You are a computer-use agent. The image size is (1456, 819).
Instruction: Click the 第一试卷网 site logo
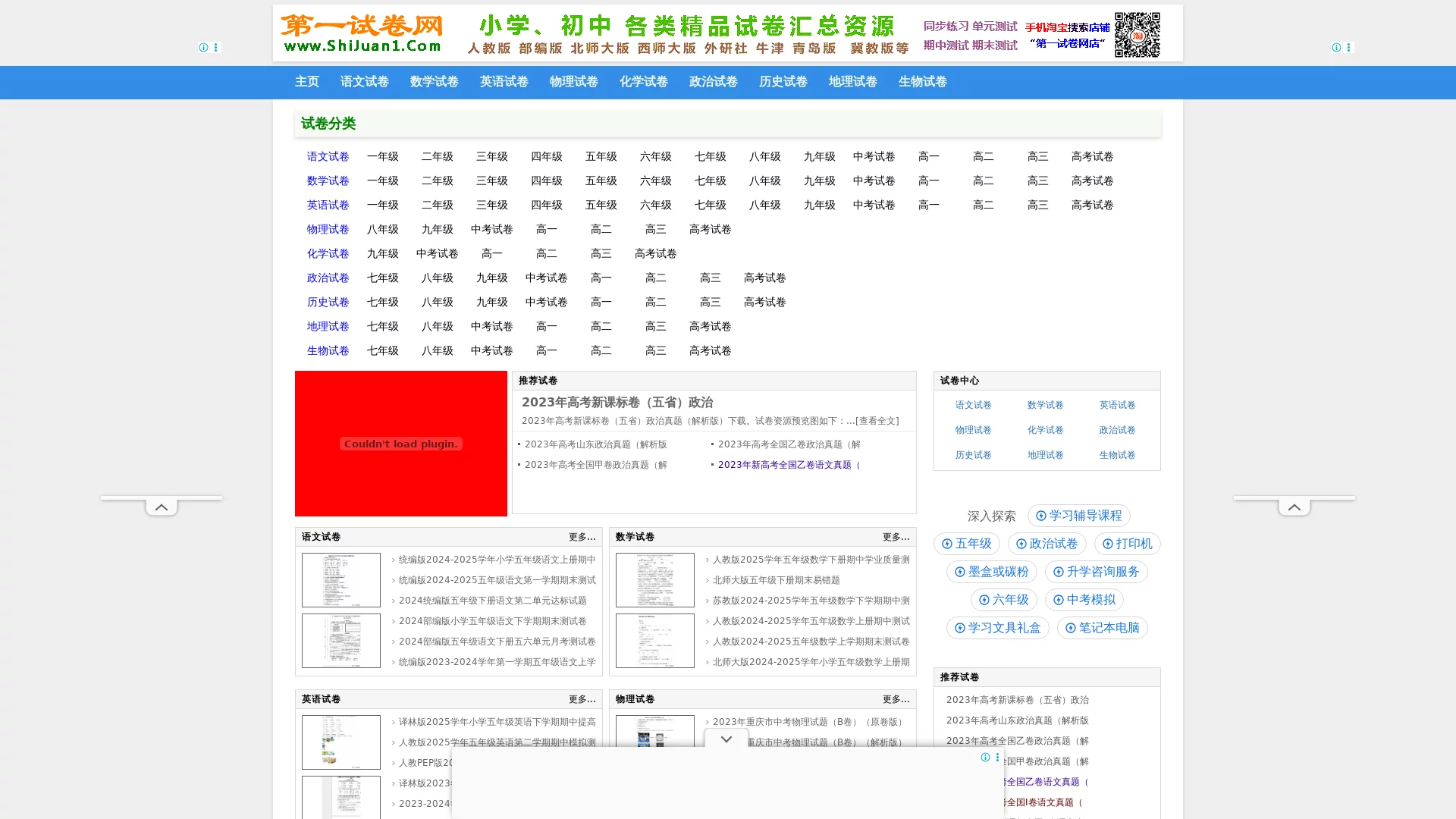pyautogui.click(x=361, y=33)
